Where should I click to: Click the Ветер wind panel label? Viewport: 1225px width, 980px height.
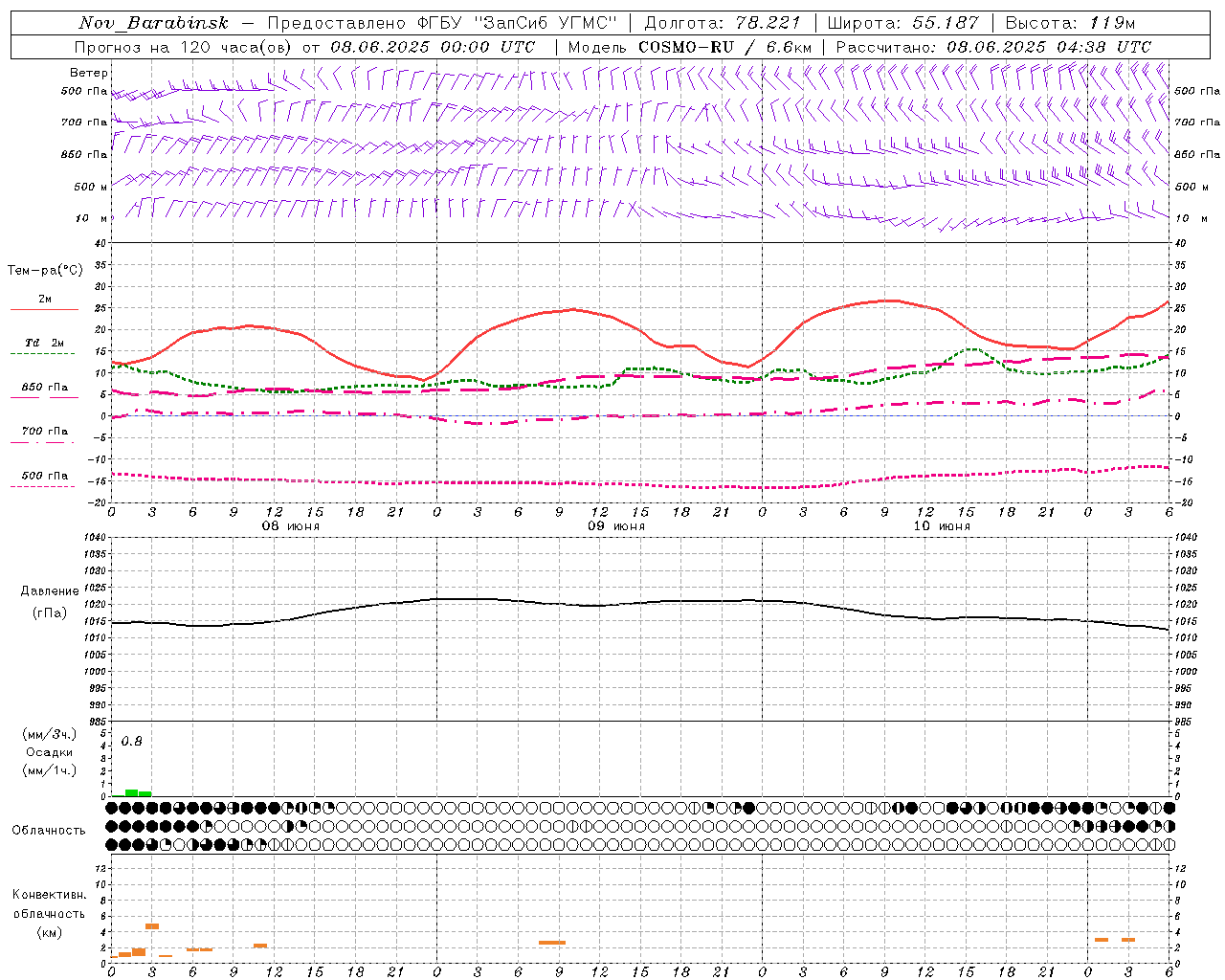pyautogui.click(x=89, y=73)
